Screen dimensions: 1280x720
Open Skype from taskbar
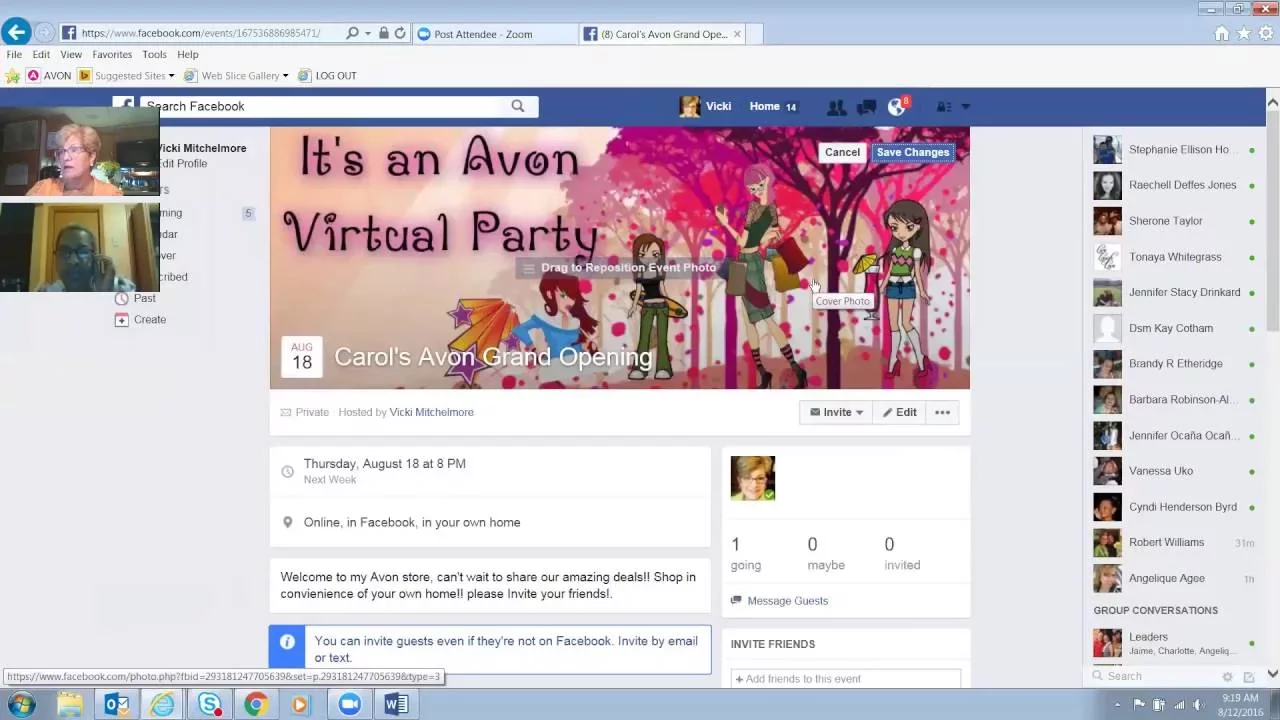210,704
